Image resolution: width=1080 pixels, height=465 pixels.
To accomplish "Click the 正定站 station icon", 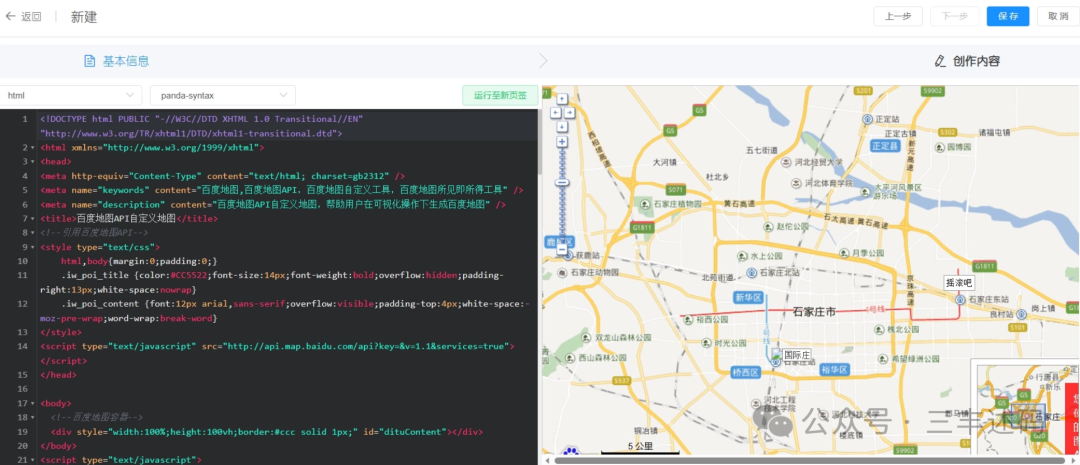I will pyautogui.click(x=867, y=118).
